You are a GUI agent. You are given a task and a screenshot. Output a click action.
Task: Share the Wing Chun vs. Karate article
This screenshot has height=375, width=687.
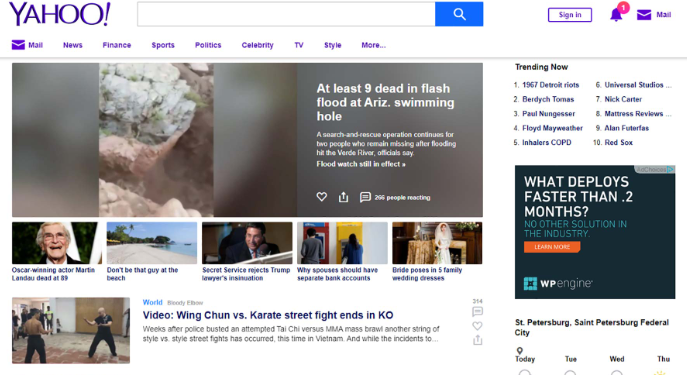click(478, 340)
